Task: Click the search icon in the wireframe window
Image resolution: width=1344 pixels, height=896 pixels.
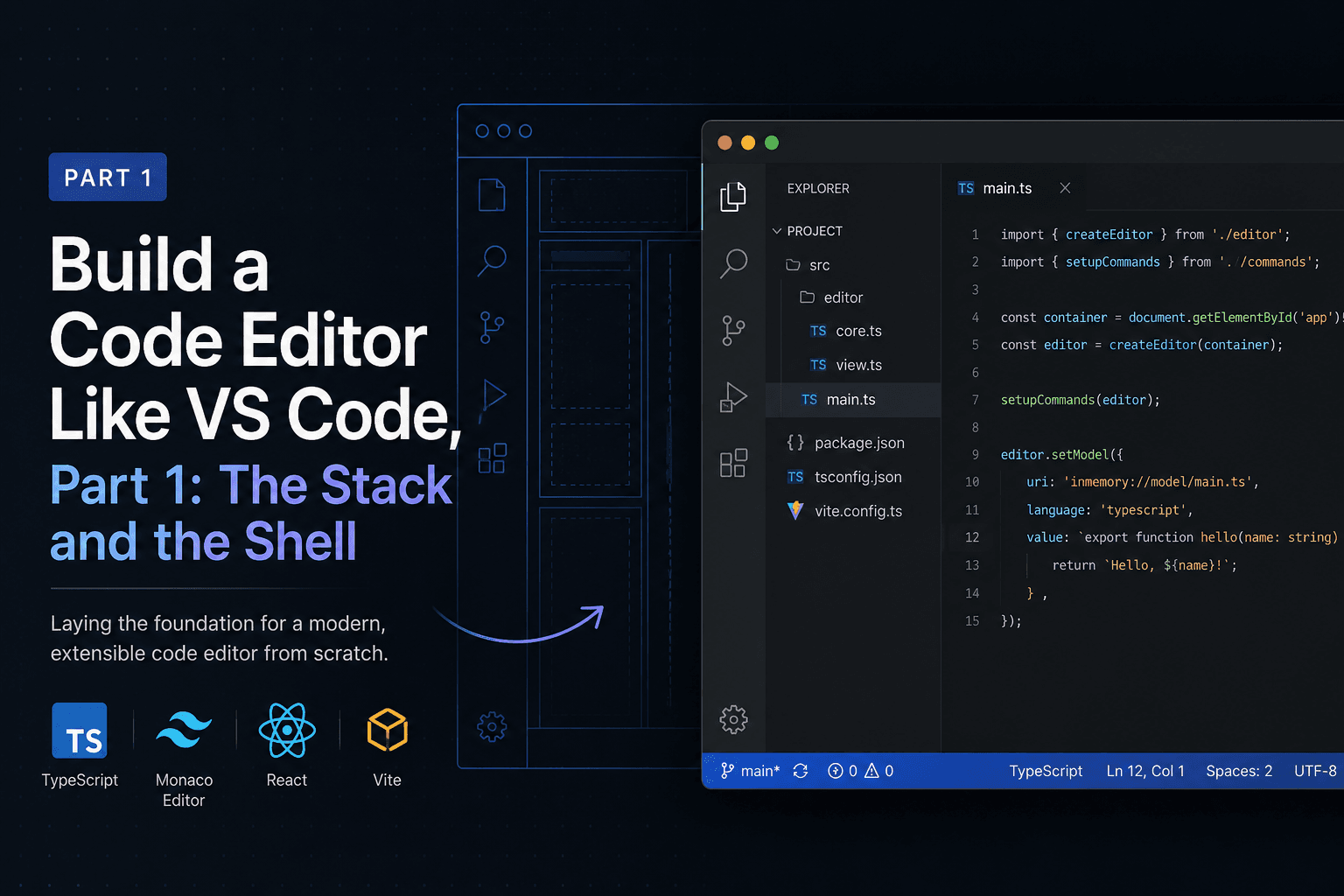Action: [492, 261]
